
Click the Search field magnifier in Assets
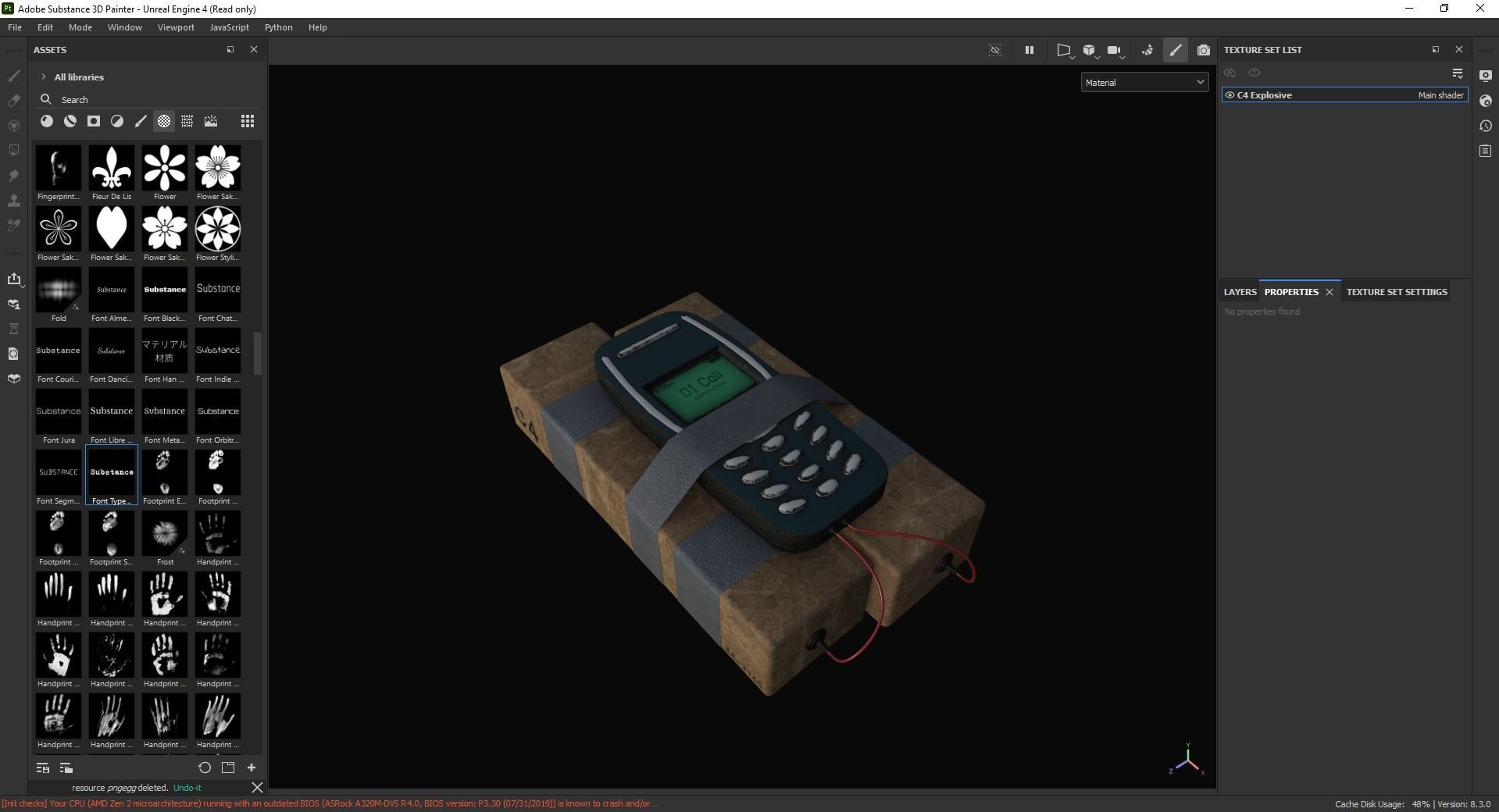tap(45, 99)
